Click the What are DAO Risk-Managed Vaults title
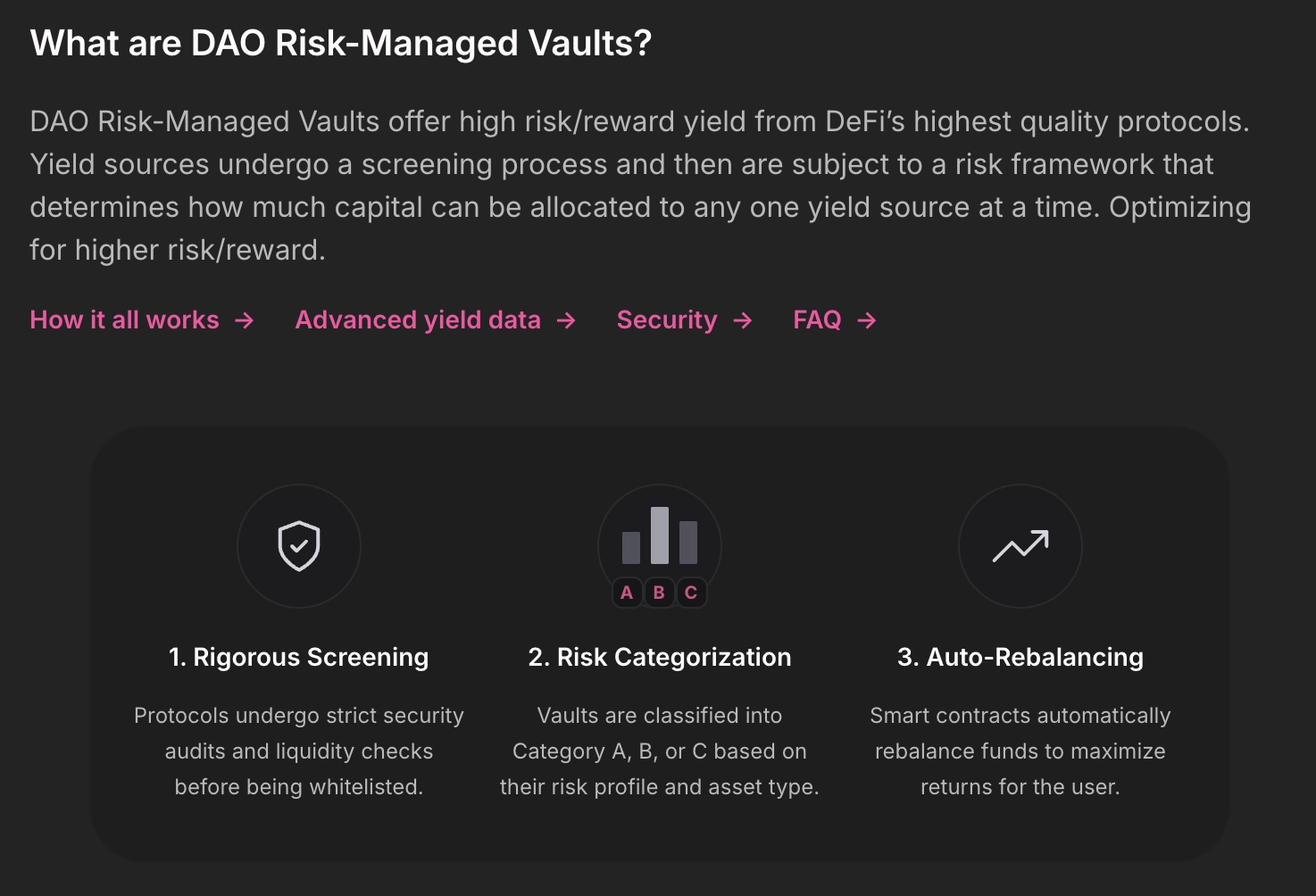 coord(341,44)
